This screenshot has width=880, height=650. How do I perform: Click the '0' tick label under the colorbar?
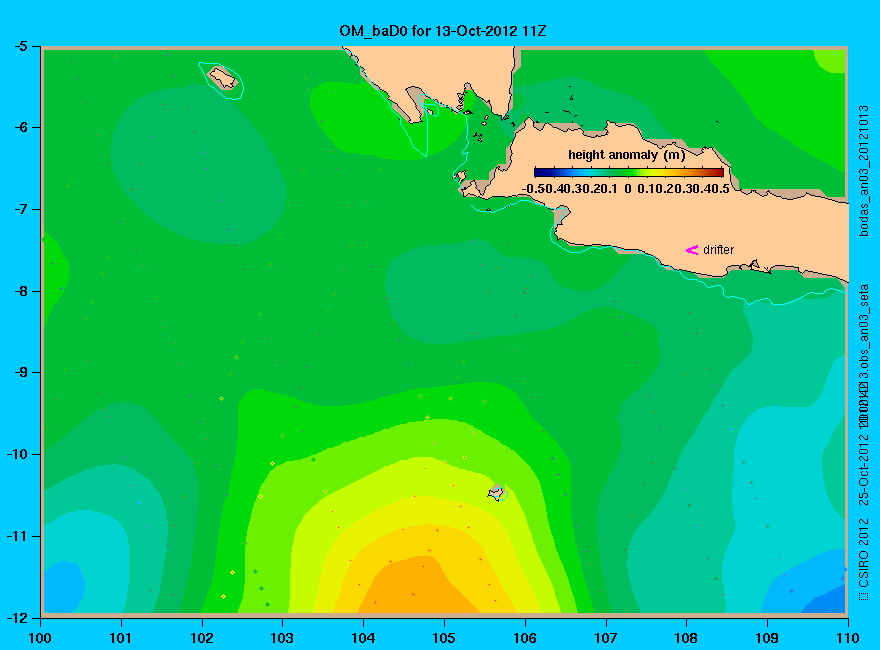[629, 189]
